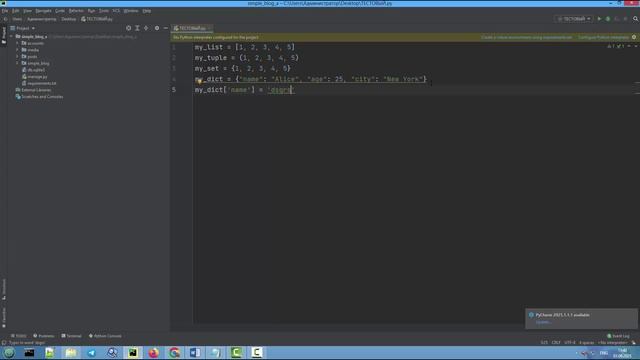Click the intention lightbulb on line 4
This screenshot has width=640, height=360.
click(199, 80)
